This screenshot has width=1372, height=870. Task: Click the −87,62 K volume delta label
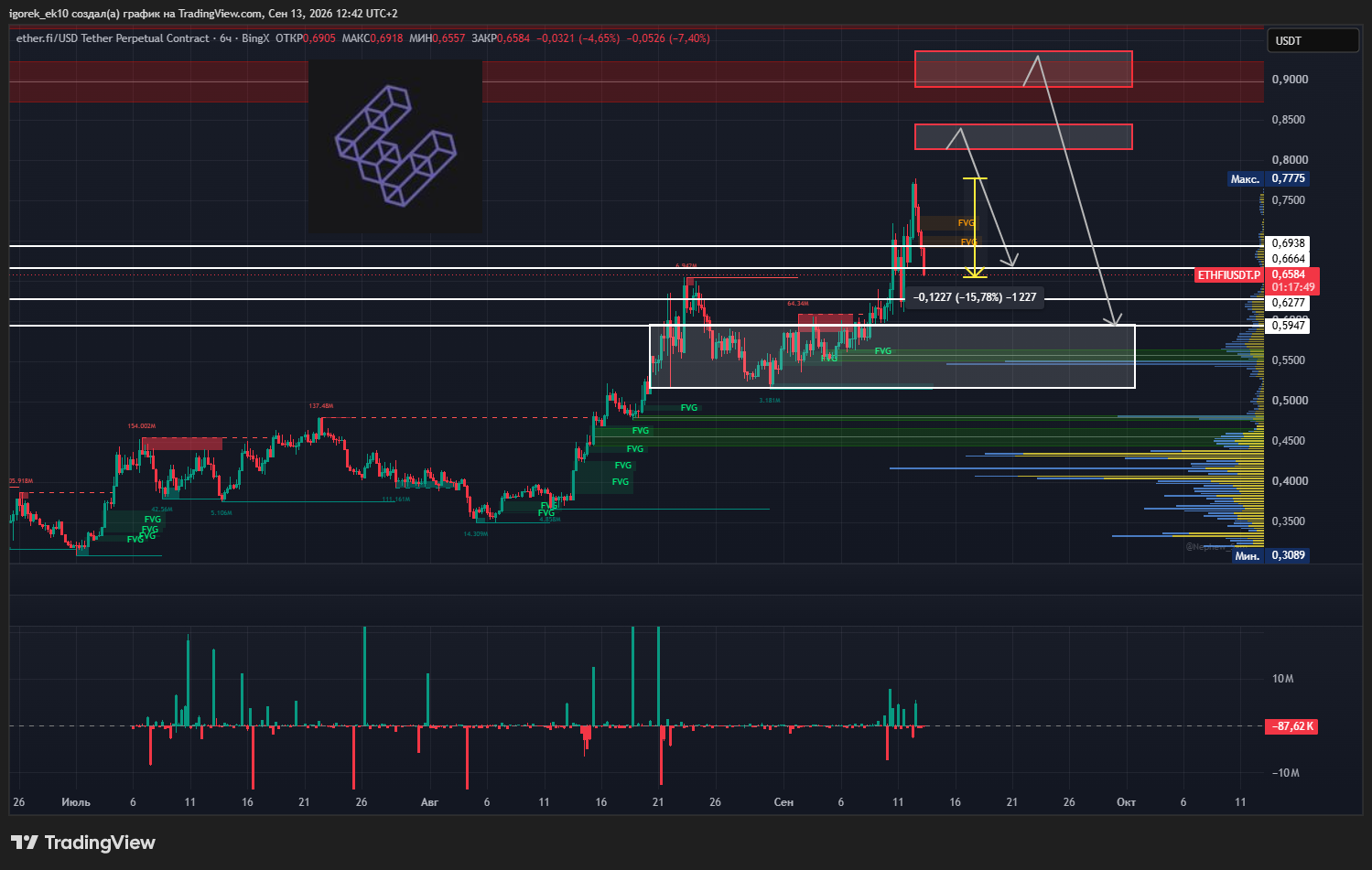[1291, 726]
